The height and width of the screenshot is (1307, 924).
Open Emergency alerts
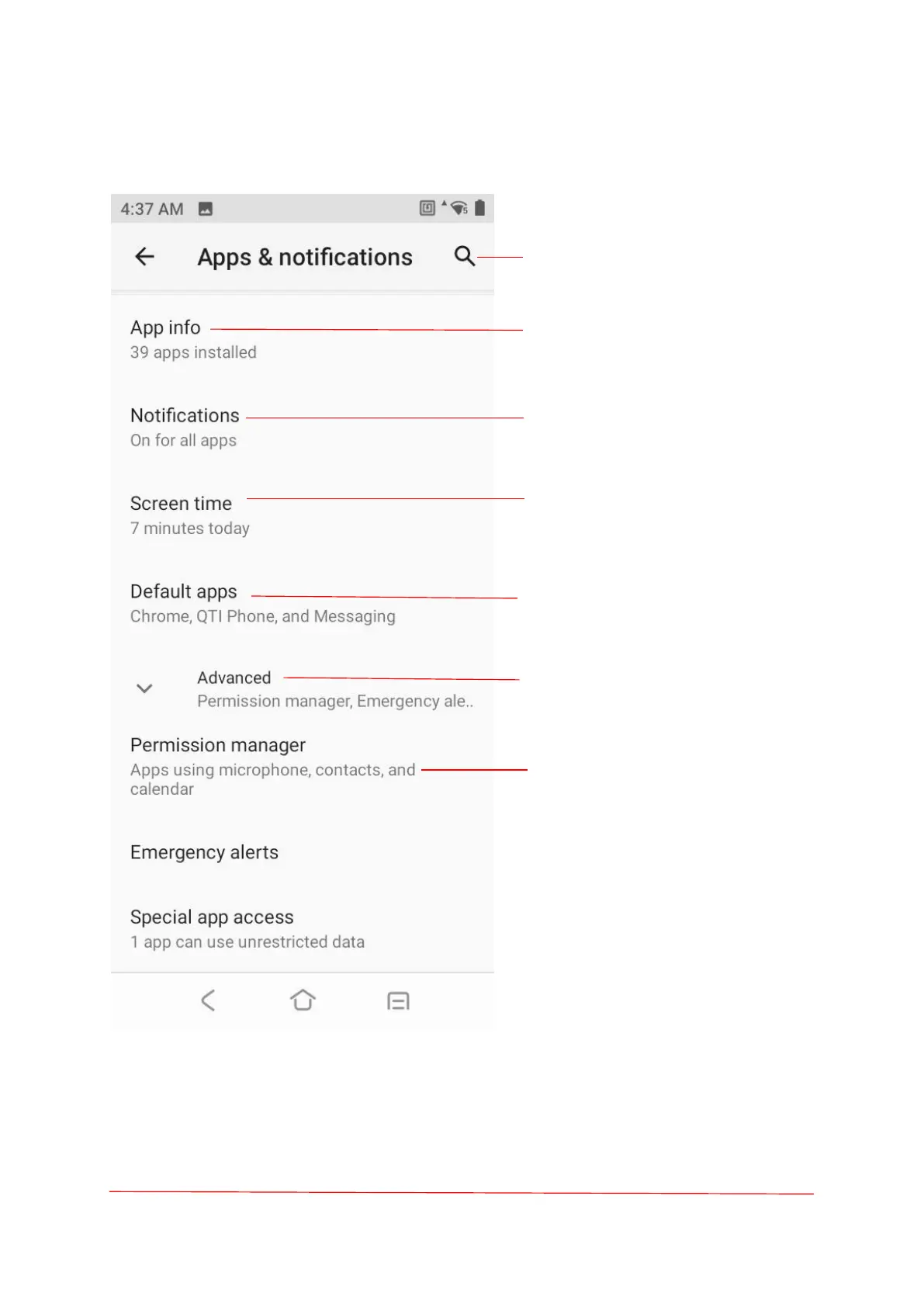[303, 852]
